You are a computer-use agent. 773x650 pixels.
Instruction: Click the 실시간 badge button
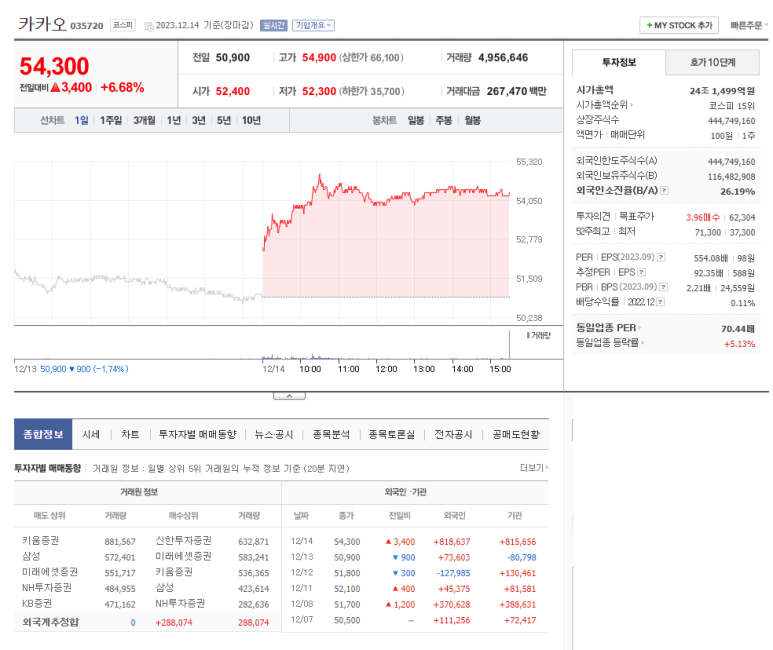click(x=274, y=25)
